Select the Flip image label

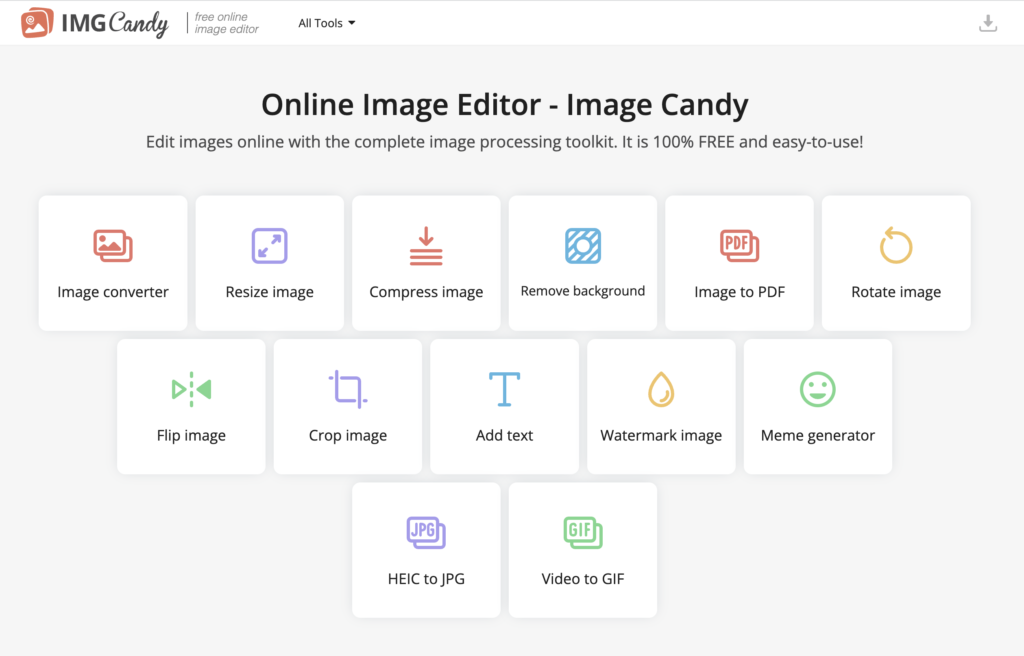[x=191, y=436]
